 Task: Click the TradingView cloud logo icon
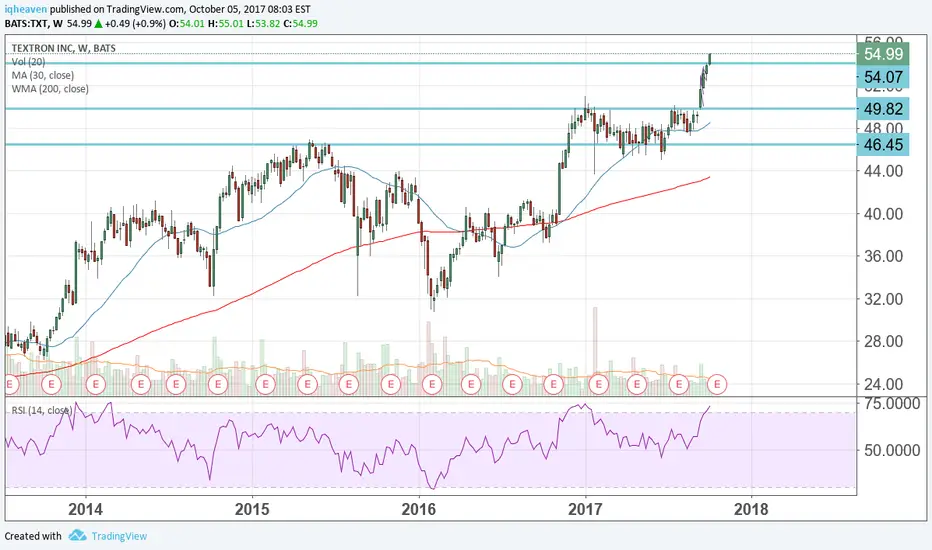click(77, 536)
